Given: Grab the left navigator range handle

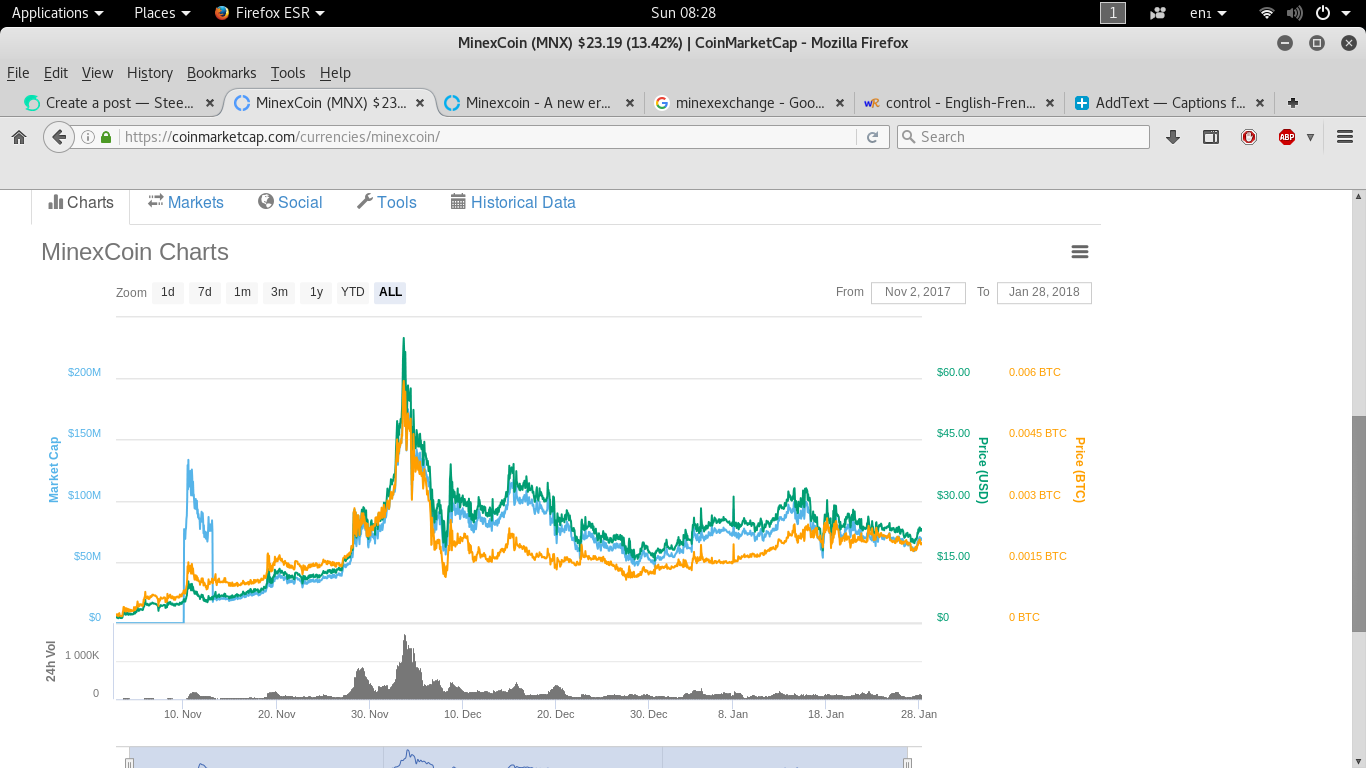Looking at the screenshot, I should pyautogui.click(x=129, y=763).
